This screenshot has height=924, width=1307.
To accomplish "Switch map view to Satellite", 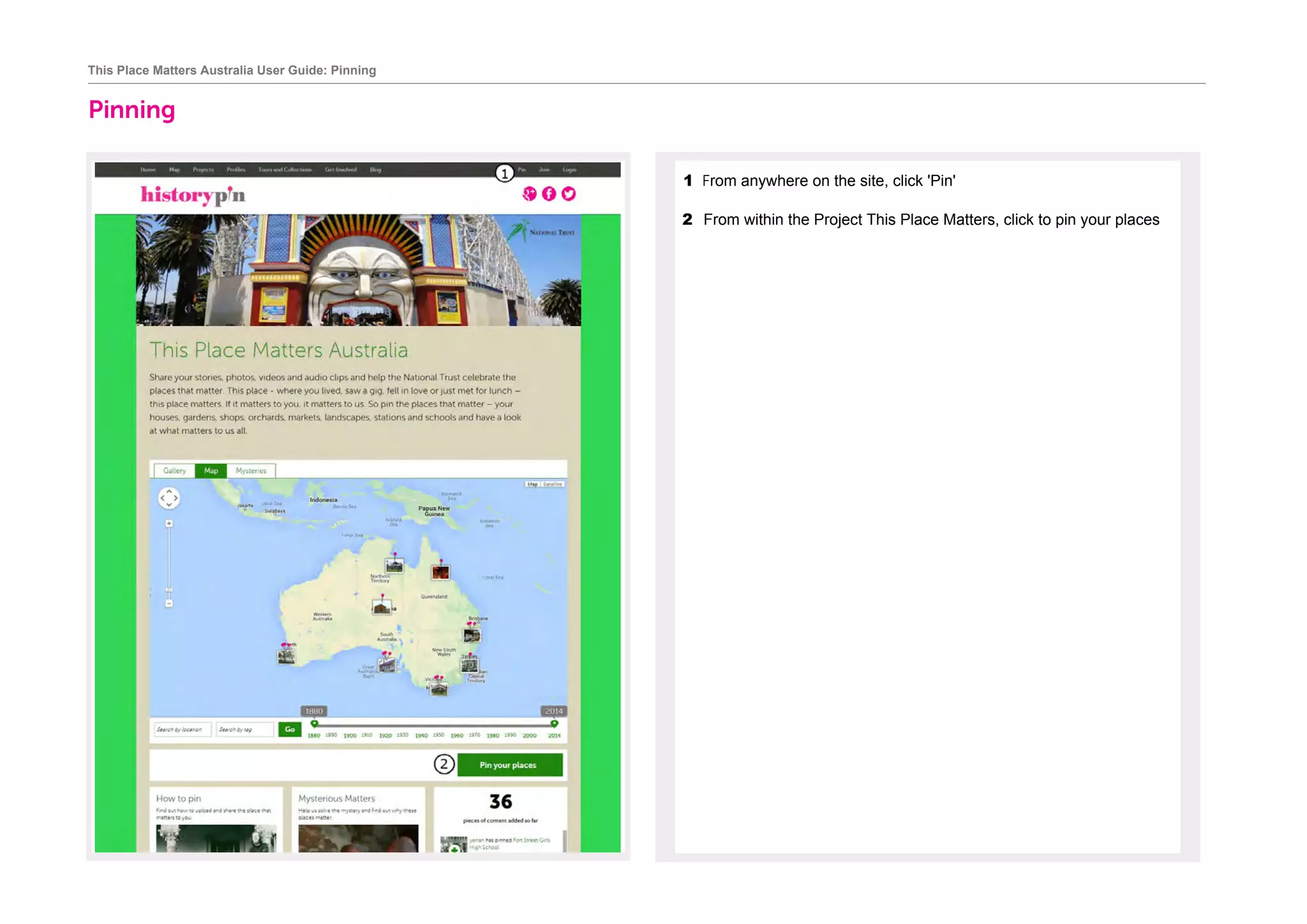I will coord(553,484).
